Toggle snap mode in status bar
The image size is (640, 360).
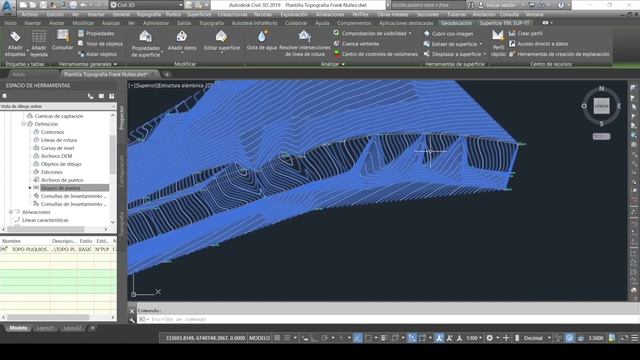point(287,338)
